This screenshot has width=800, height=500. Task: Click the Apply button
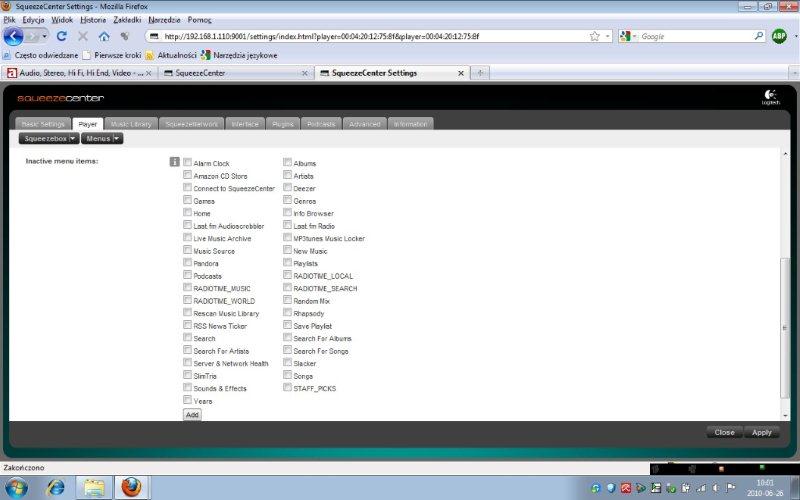762,432
